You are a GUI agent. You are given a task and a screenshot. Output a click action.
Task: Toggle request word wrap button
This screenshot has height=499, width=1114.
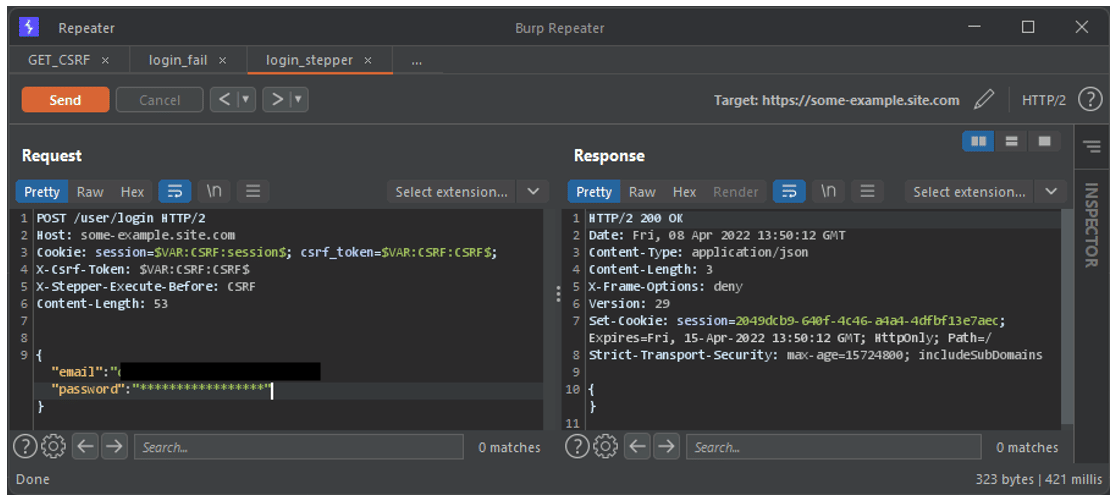[175, 191]
